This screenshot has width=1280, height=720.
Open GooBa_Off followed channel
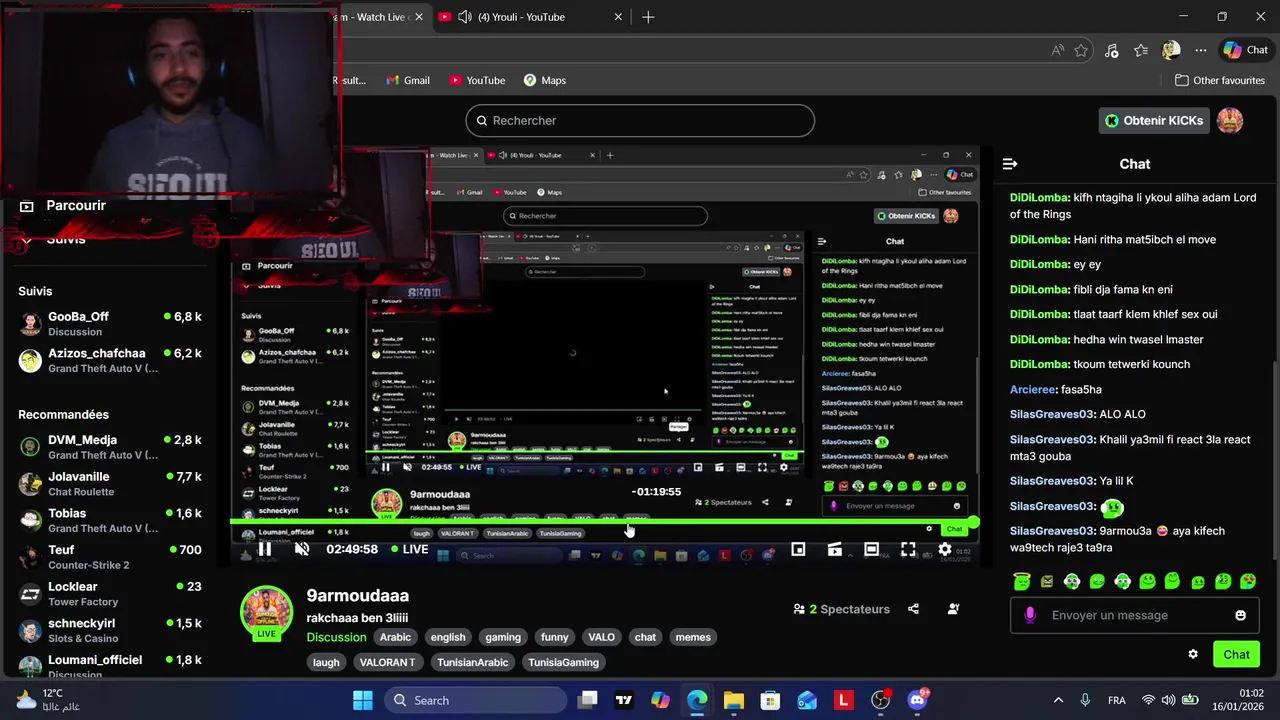[110, 323]
